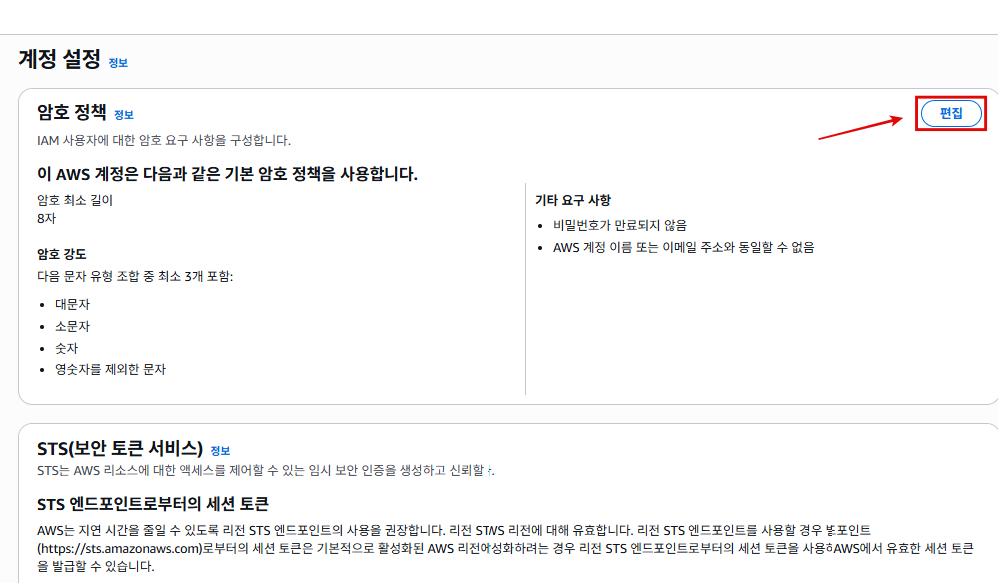Click the 8자 minimum length value
The height and width of the screenshot is (583, 998).
[x=46, y=218]
